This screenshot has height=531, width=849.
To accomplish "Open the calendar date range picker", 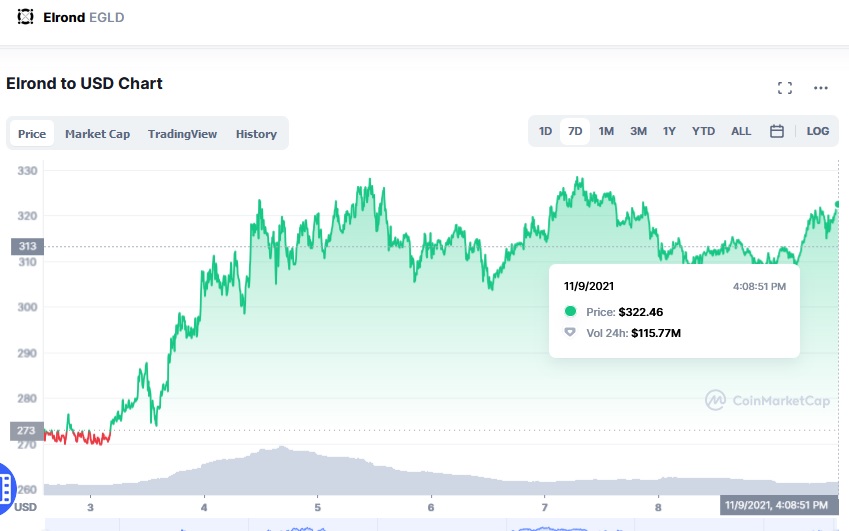I will pyautogui.click(x=776, y=131).
